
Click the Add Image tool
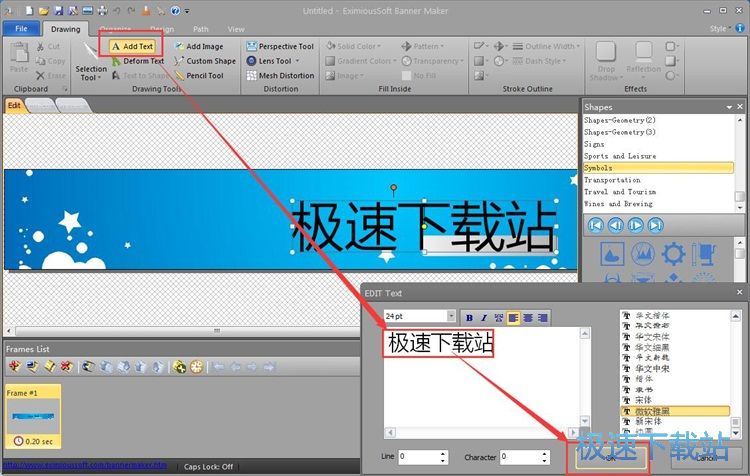click(199, 46)
